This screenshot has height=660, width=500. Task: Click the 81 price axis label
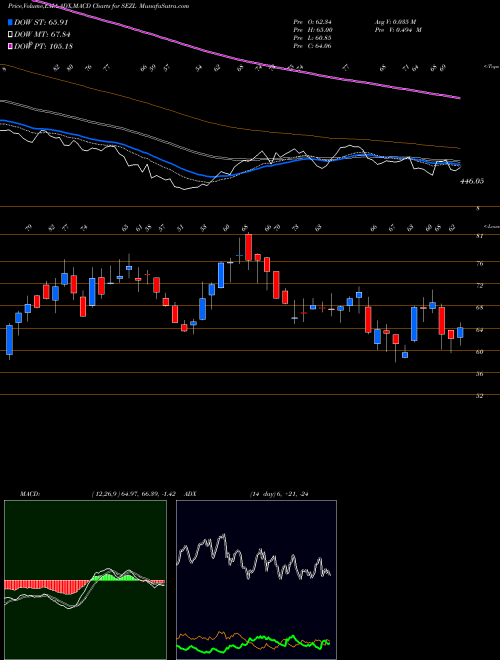pos(479,237)
